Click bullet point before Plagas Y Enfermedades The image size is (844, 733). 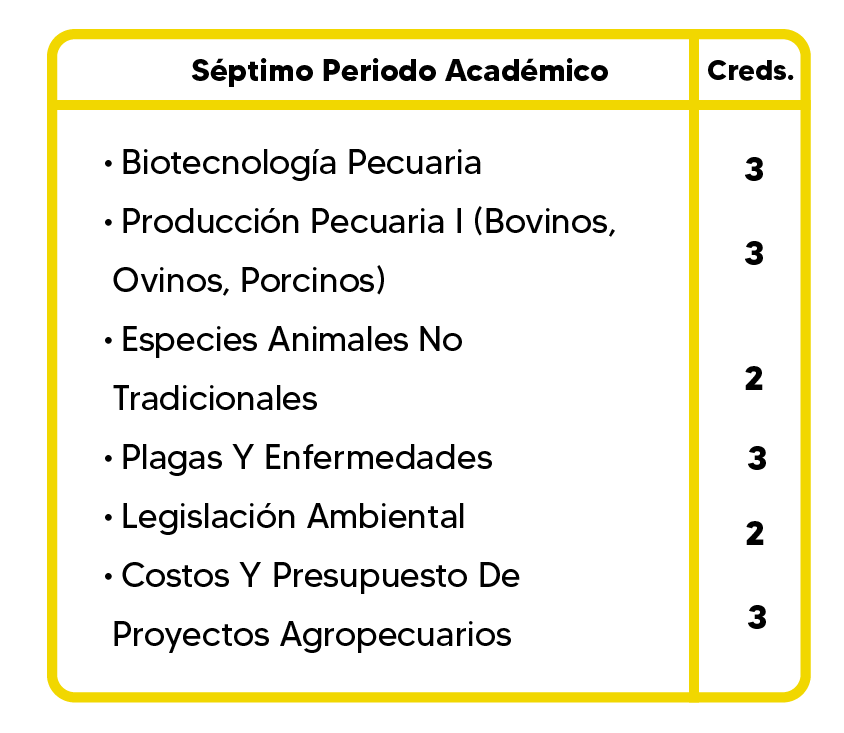point(108,459)
